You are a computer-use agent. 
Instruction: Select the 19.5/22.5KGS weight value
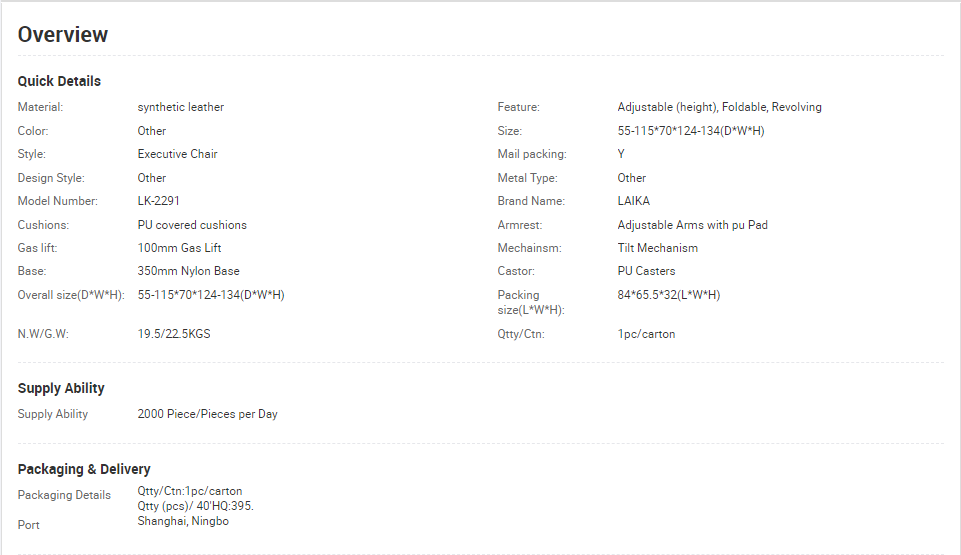point(173,334)
